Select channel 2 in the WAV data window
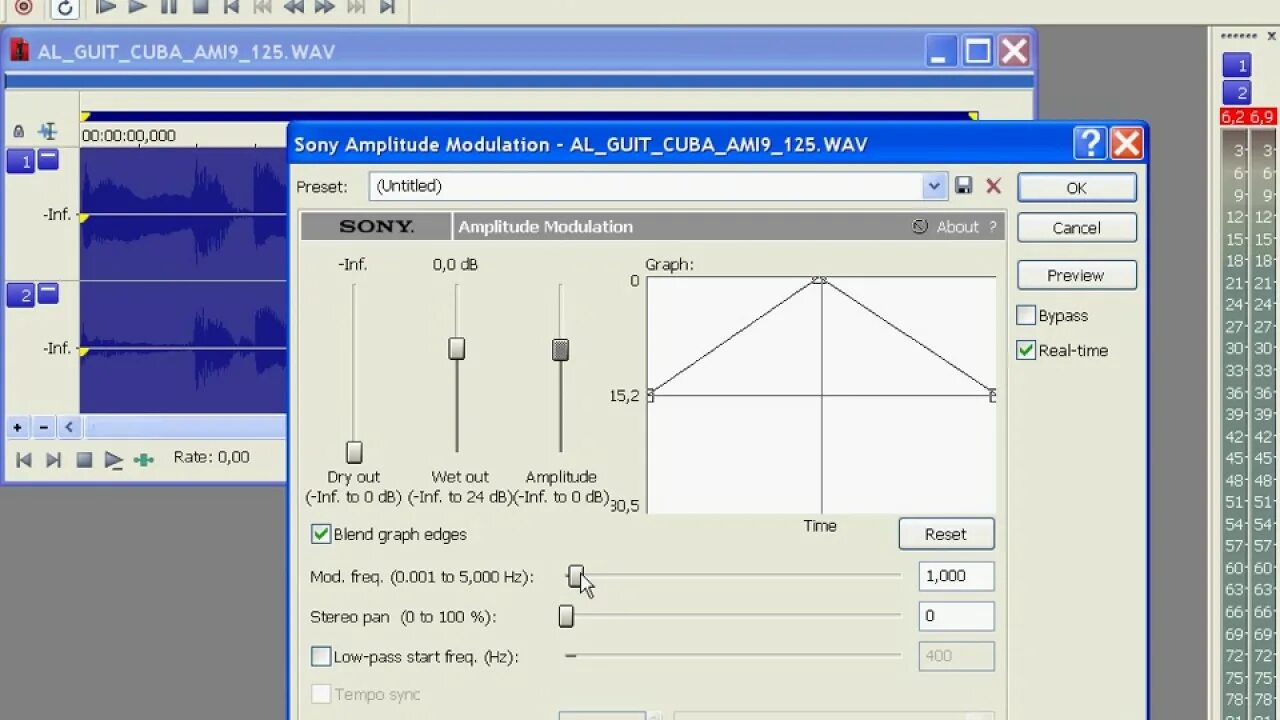This screenshot has width=1280, height=720. point(20,295)
